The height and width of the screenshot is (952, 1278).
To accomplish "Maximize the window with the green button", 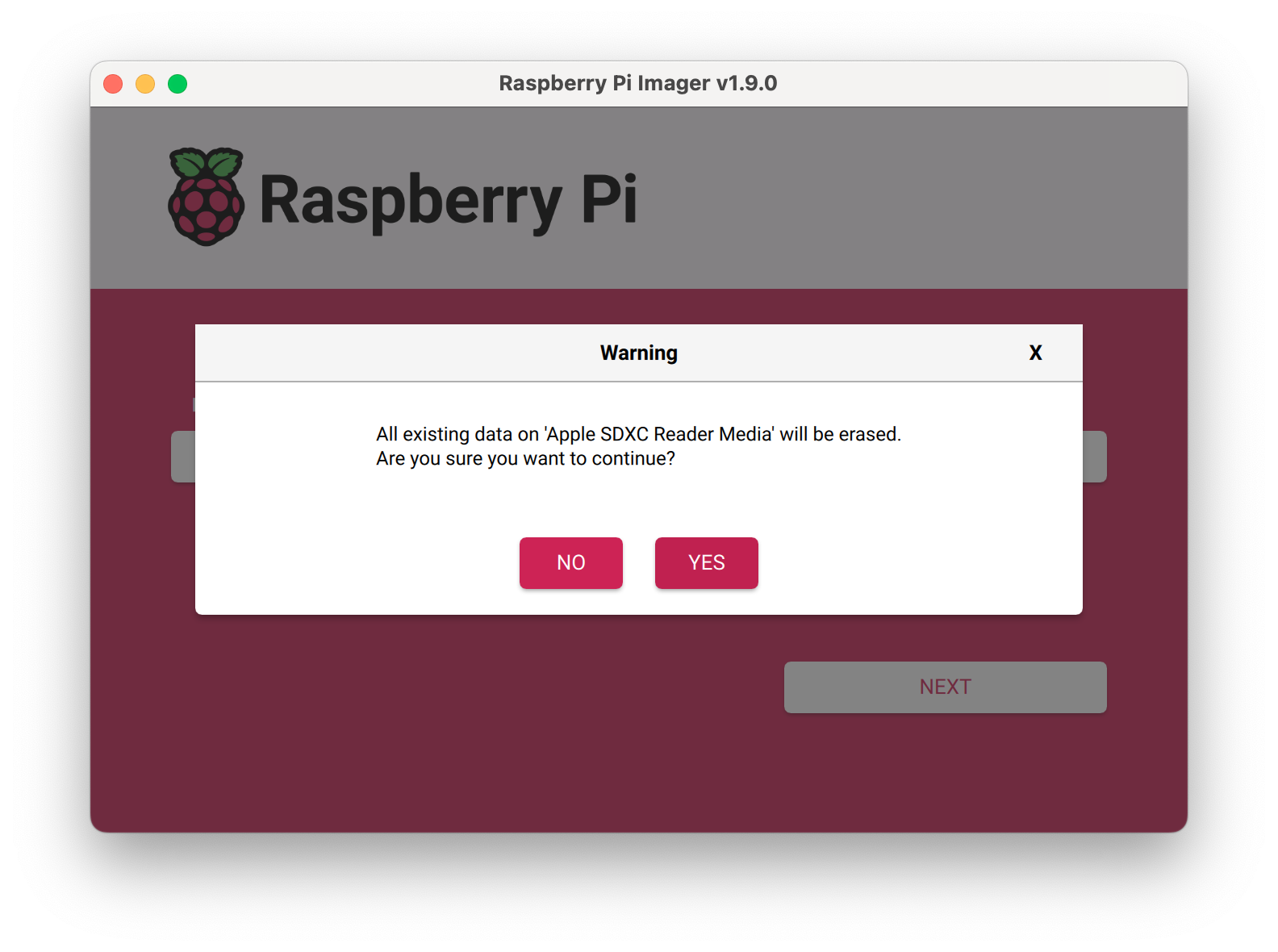I will [x=177, y=84].
